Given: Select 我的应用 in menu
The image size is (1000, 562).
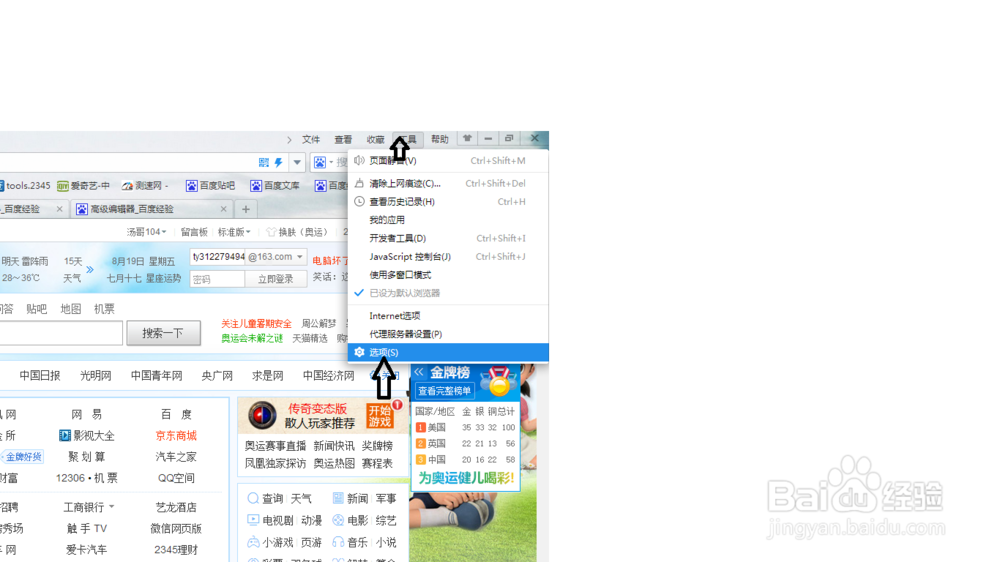Looking at the screenshot, I should (448, 220).
